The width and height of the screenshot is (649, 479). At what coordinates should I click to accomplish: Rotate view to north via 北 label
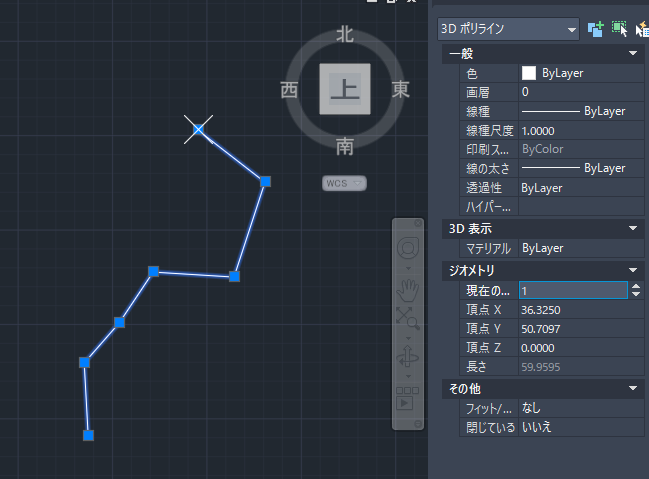pyautogui.click(x=345, y=35)
